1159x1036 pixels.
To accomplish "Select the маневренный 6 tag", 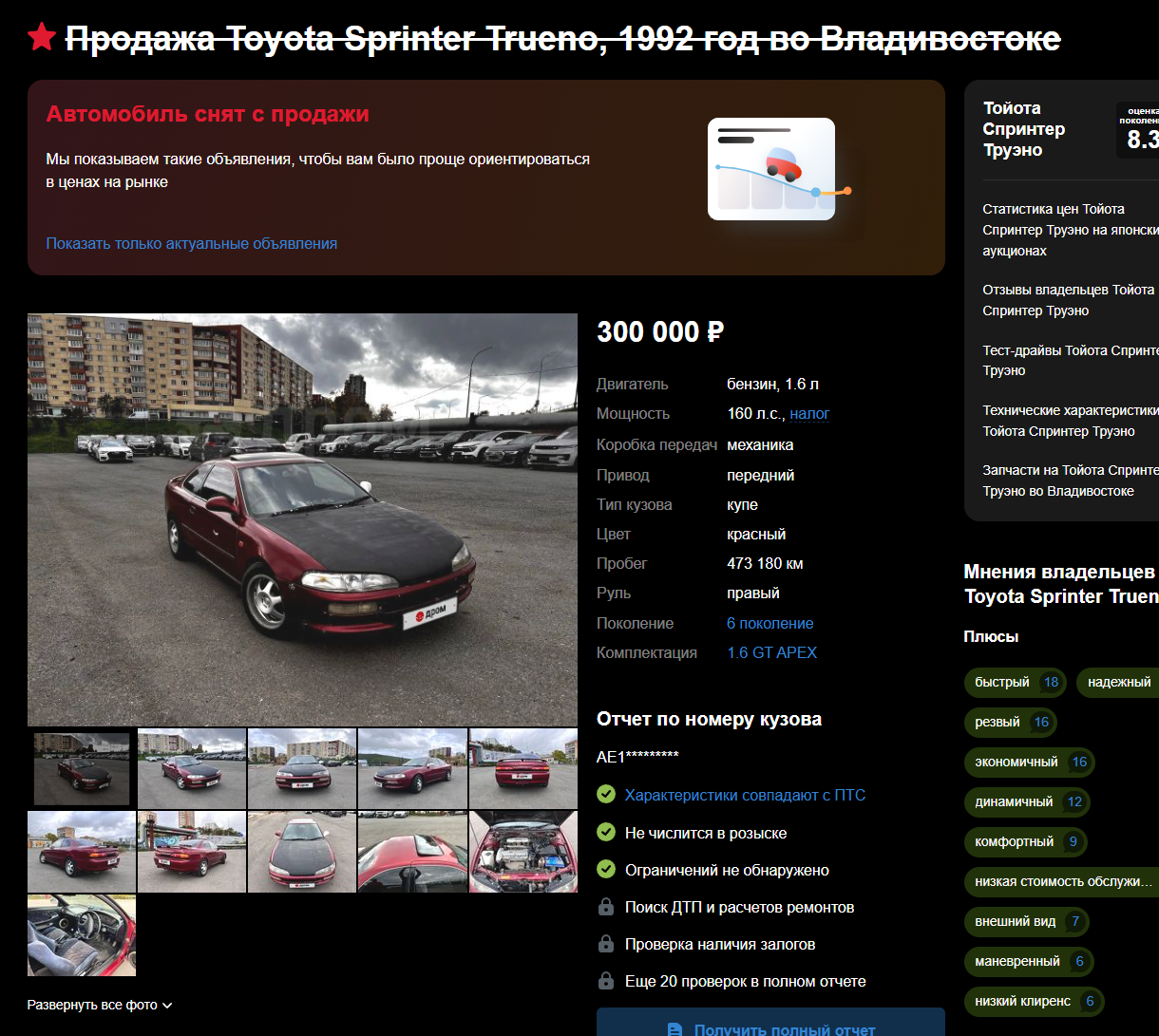I will coord(1029,961).
